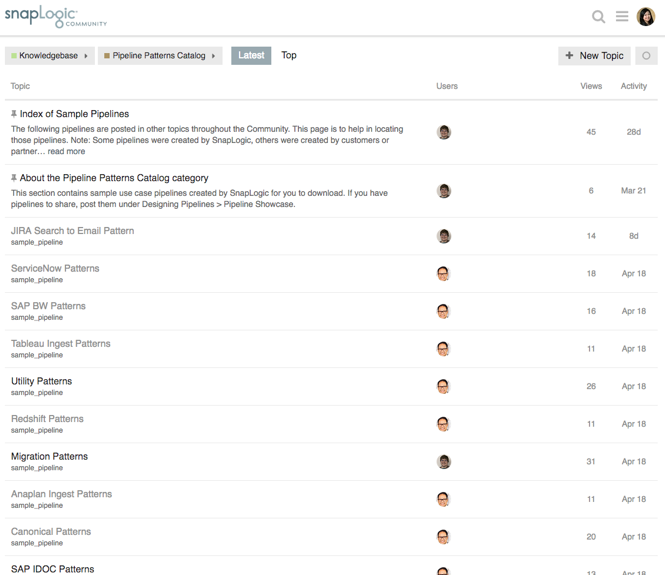Screen dimensions: 665x575
Task: Open the ServiceNow Patterns topic
Action: pos(55,268)
